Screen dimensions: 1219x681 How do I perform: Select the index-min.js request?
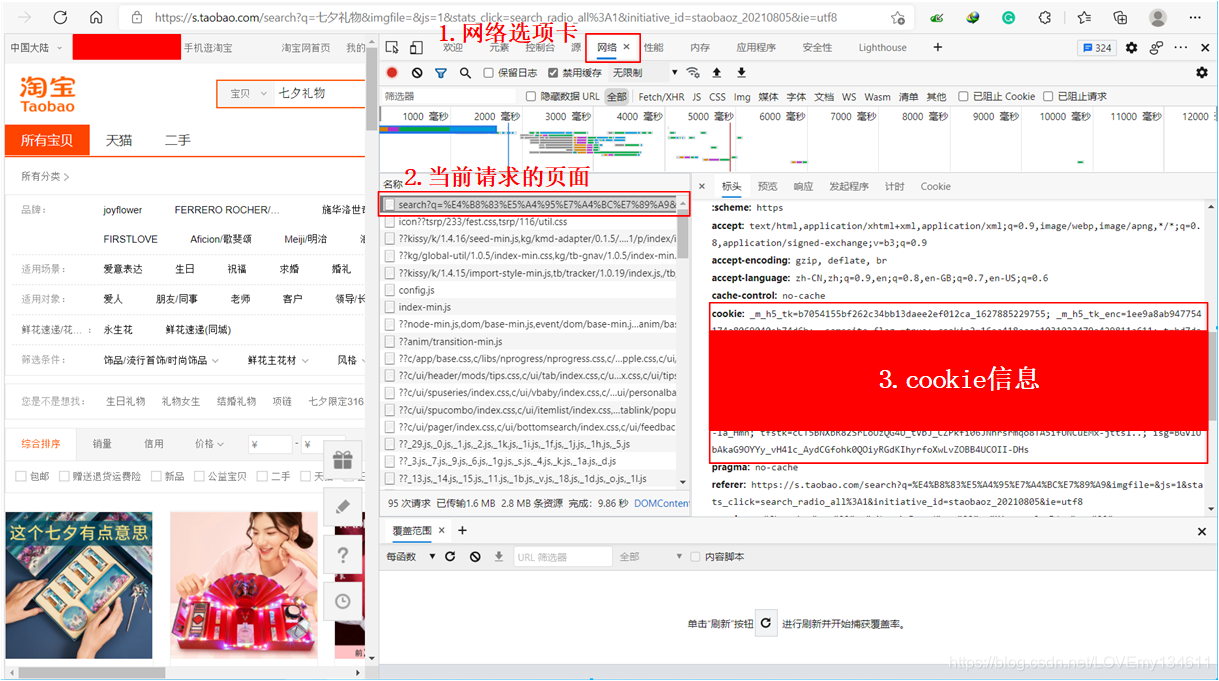[x=535, y=307]
